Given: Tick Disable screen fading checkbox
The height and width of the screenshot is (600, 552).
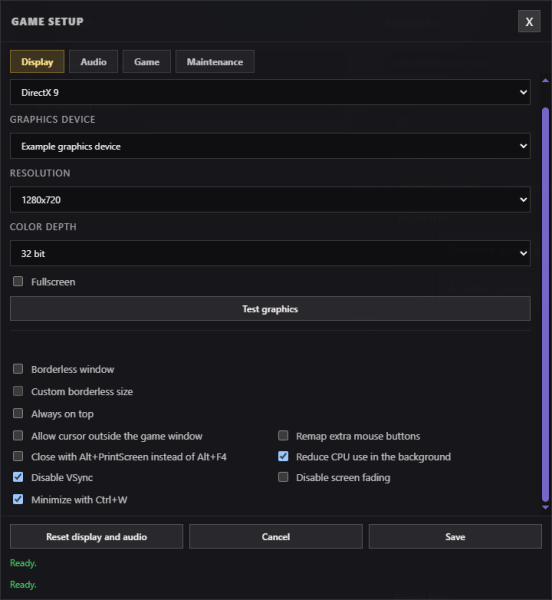Looking at the screenshot, I should pos(283,477).
